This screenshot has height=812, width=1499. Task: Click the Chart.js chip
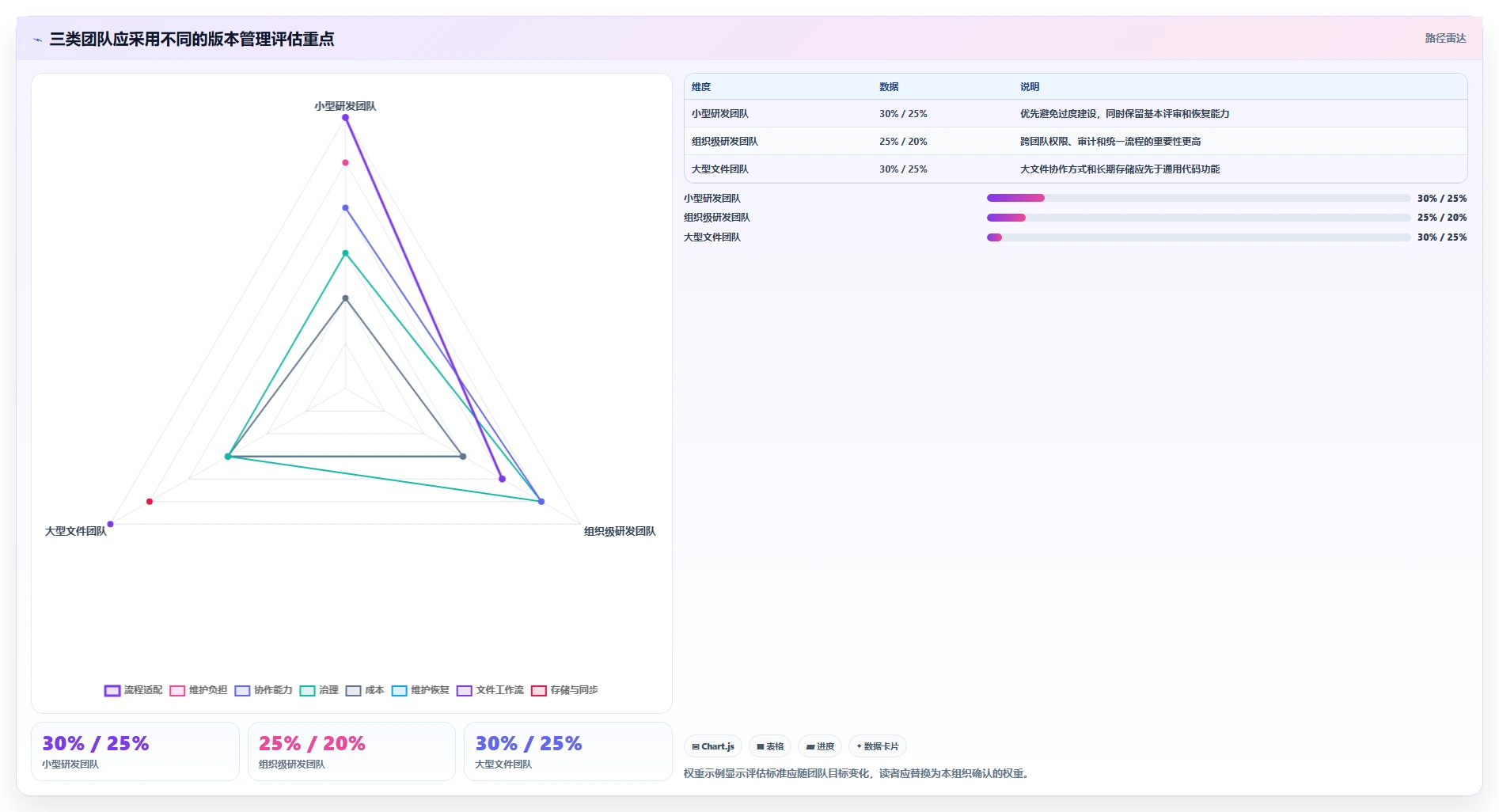tap(713, 746)
